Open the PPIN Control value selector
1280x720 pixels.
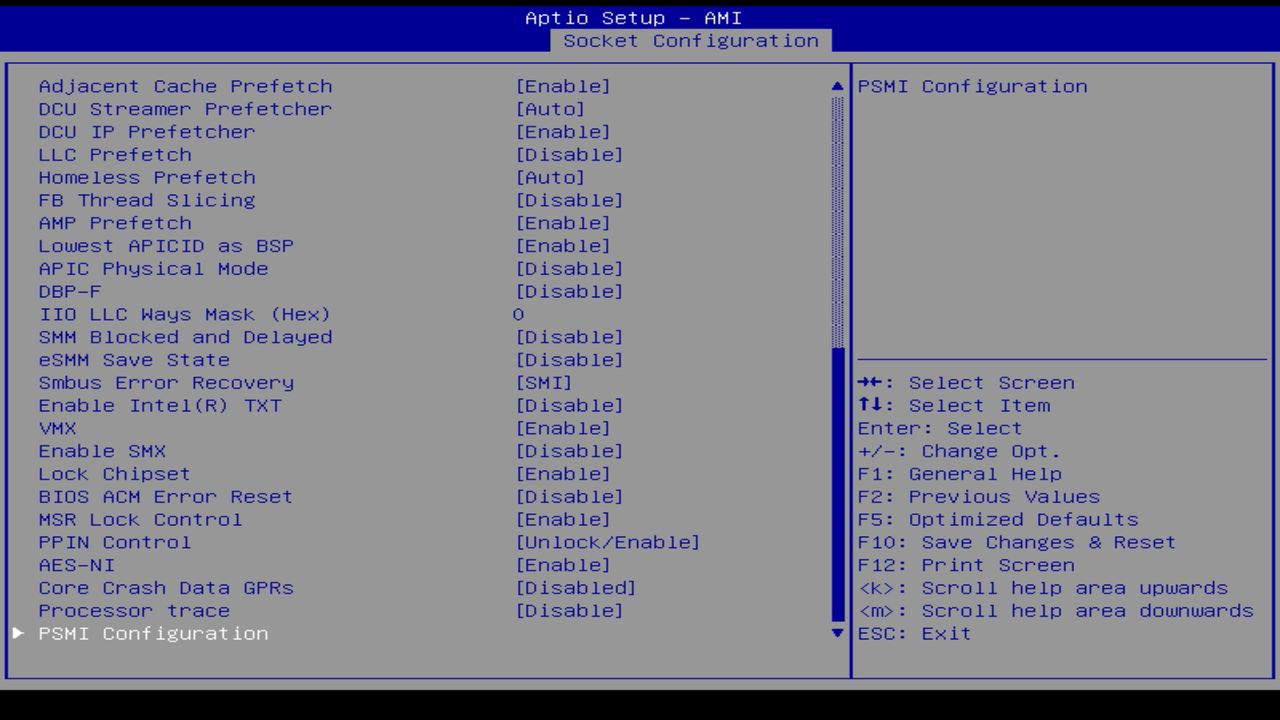point(606,542)
